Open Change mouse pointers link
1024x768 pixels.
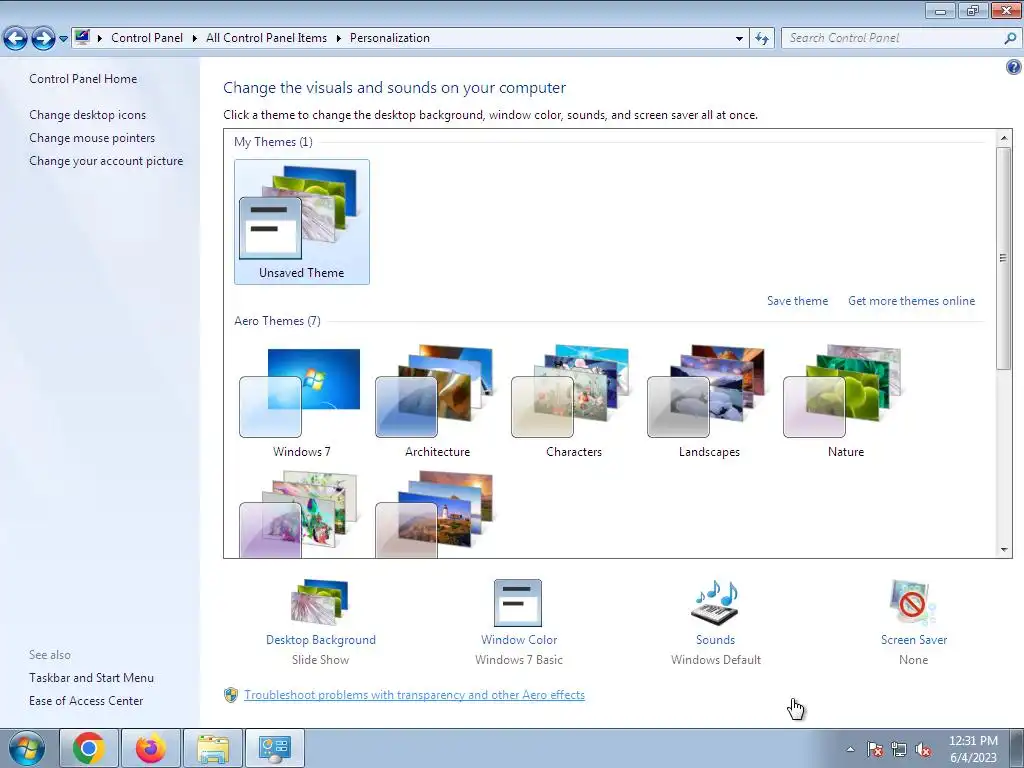click(92, 138)
